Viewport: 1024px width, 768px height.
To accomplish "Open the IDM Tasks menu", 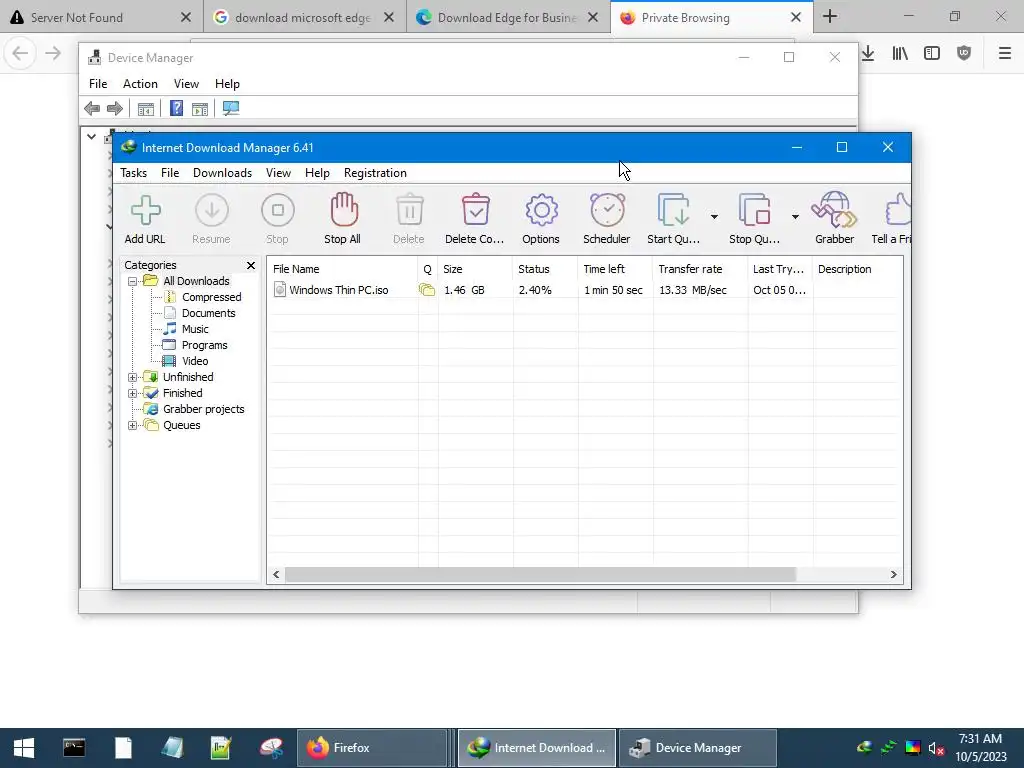I will click(x=133, y=173).
